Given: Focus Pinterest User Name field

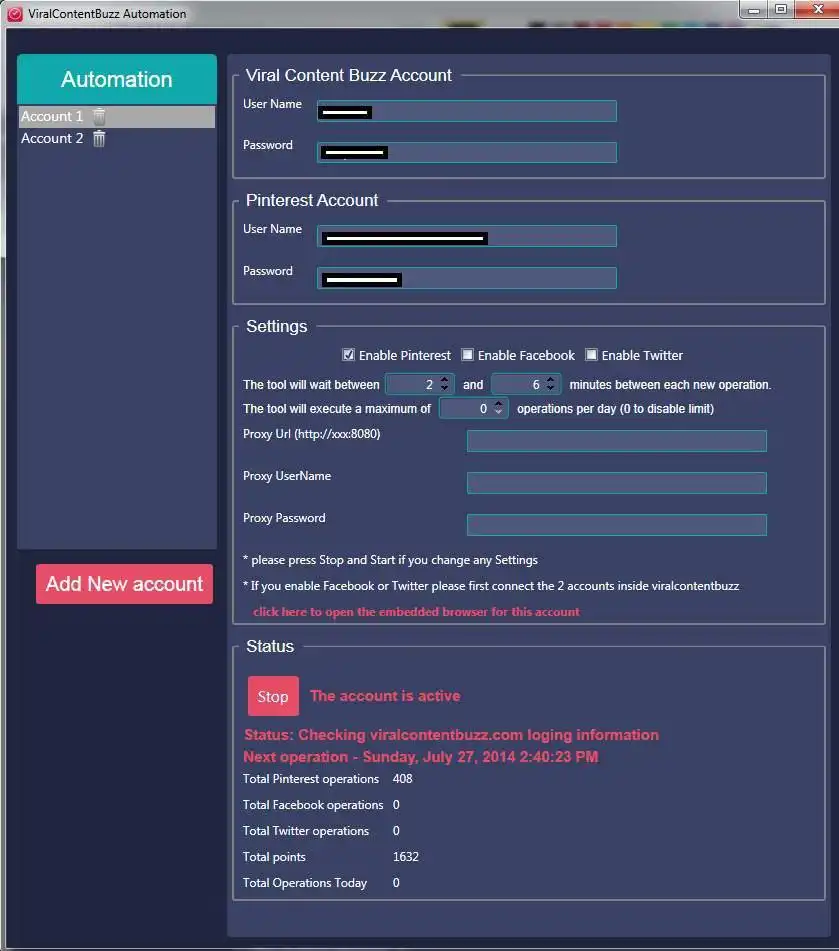Looking at the screenshot, I should (467, 236).
